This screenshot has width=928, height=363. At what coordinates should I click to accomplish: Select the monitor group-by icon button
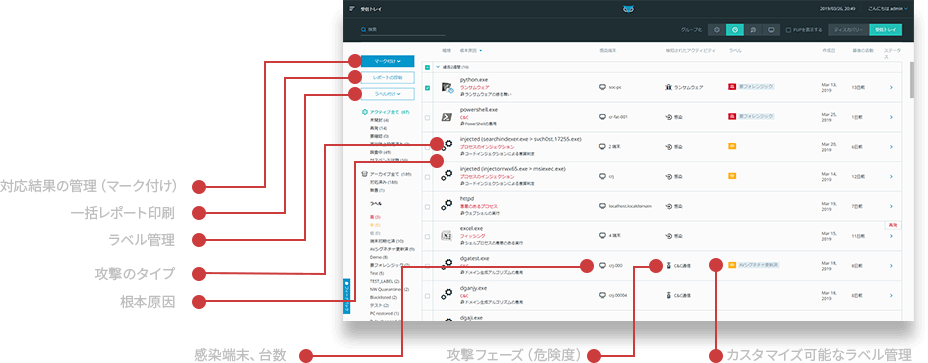click(x=771, y=29)
